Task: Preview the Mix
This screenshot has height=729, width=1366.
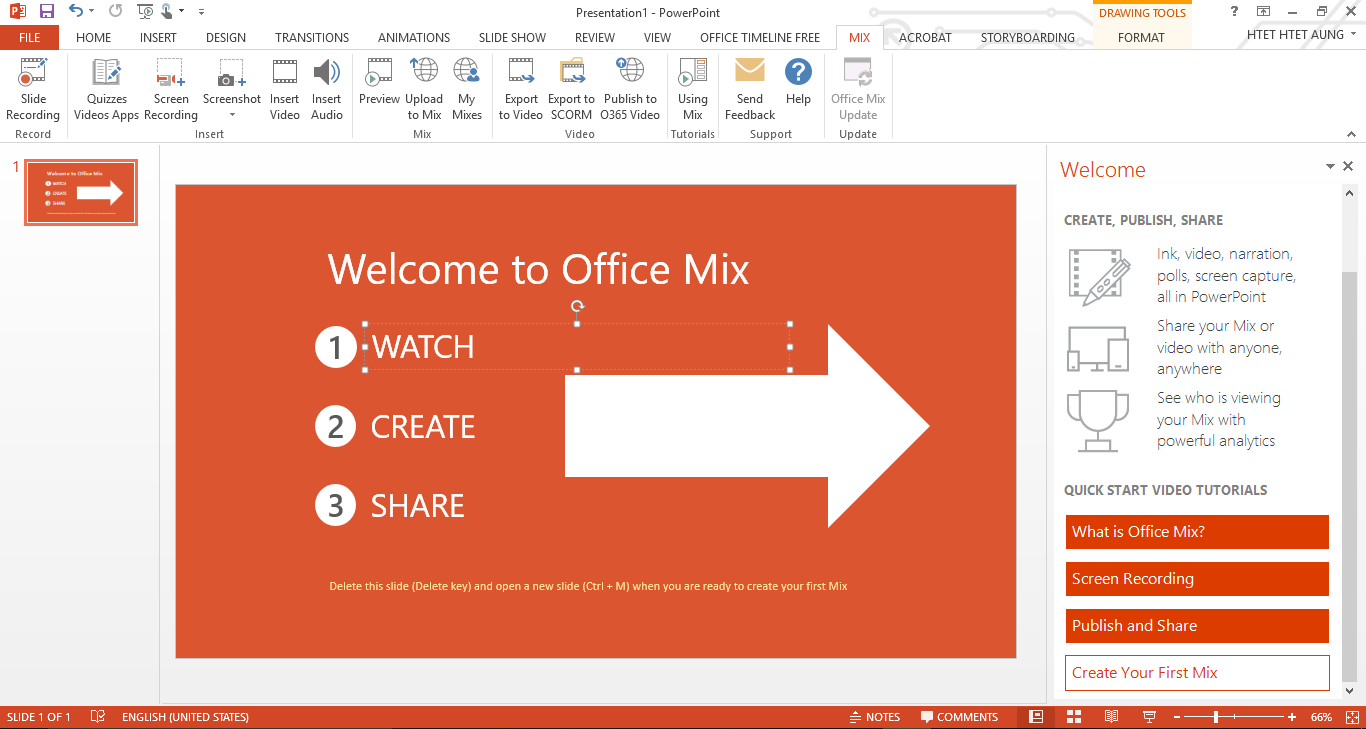Action: click(379, 81)
